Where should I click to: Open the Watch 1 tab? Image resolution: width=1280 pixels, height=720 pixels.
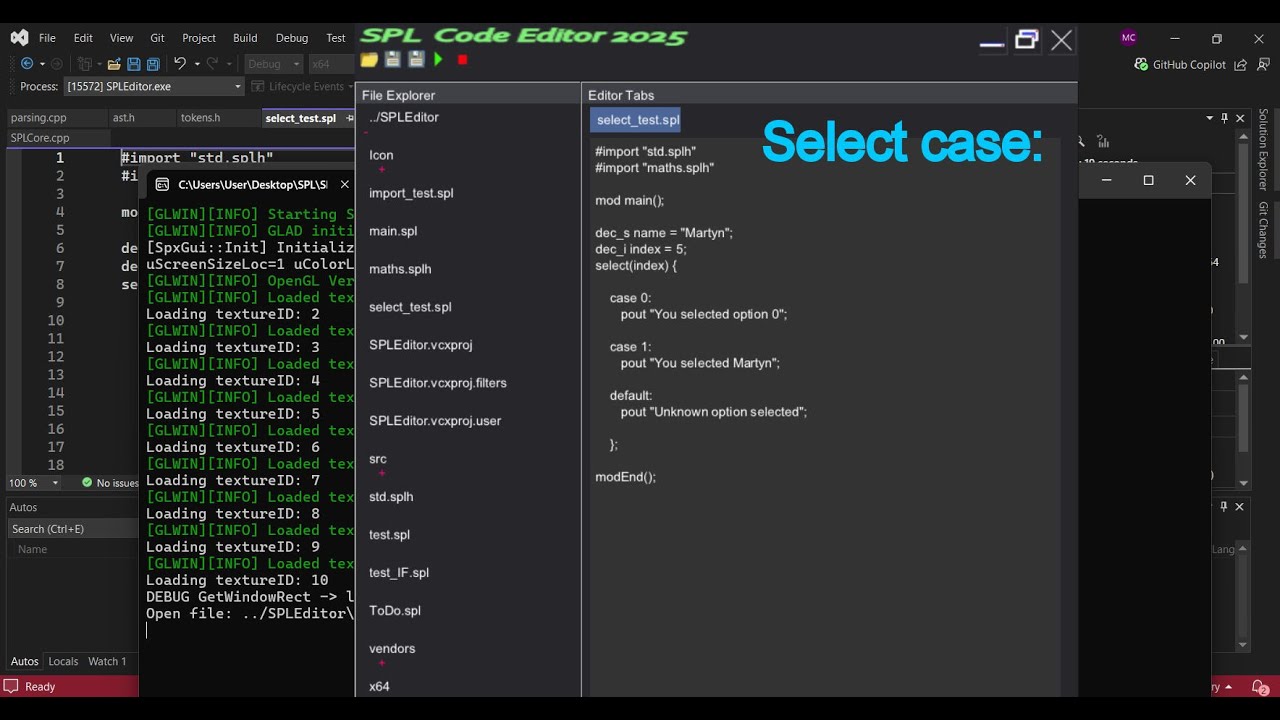click(107, 661)
